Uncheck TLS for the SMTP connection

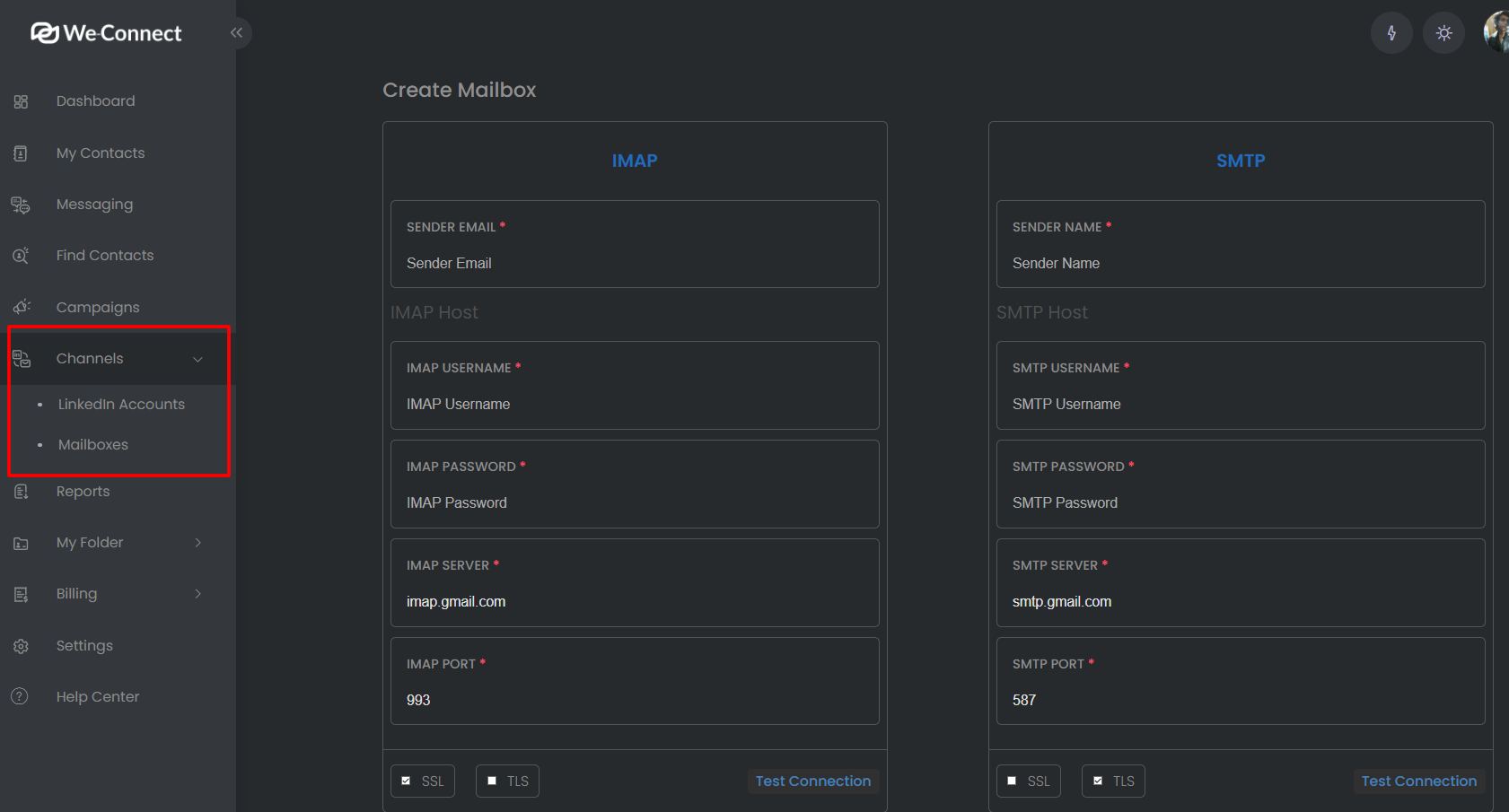pos(1099,780)
